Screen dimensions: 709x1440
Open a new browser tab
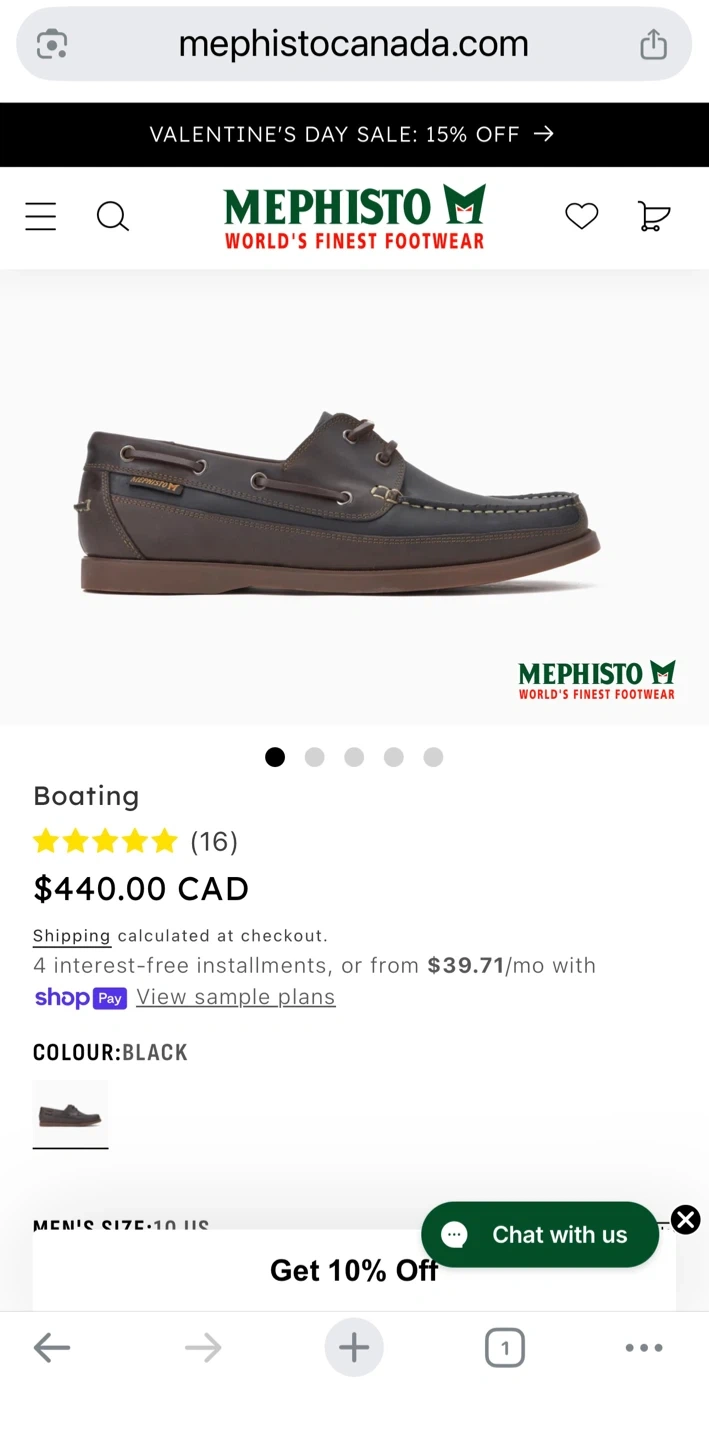(354, 1348)
